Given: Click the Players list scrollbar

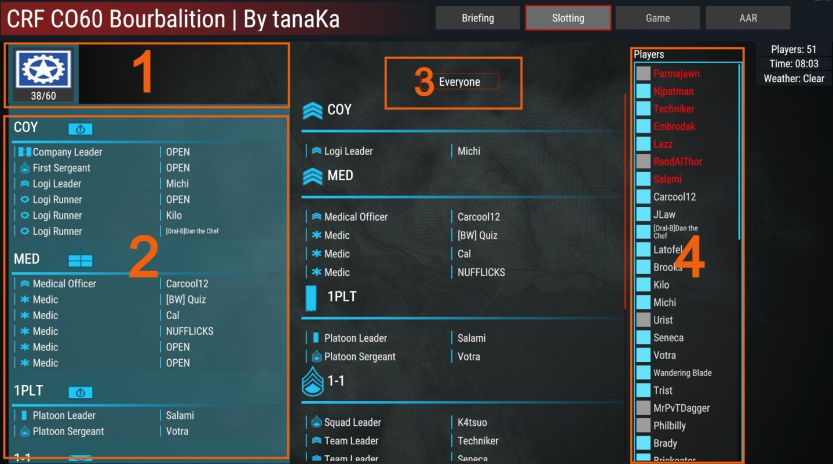Looking at the screenshot, I should tap(740, 150).
